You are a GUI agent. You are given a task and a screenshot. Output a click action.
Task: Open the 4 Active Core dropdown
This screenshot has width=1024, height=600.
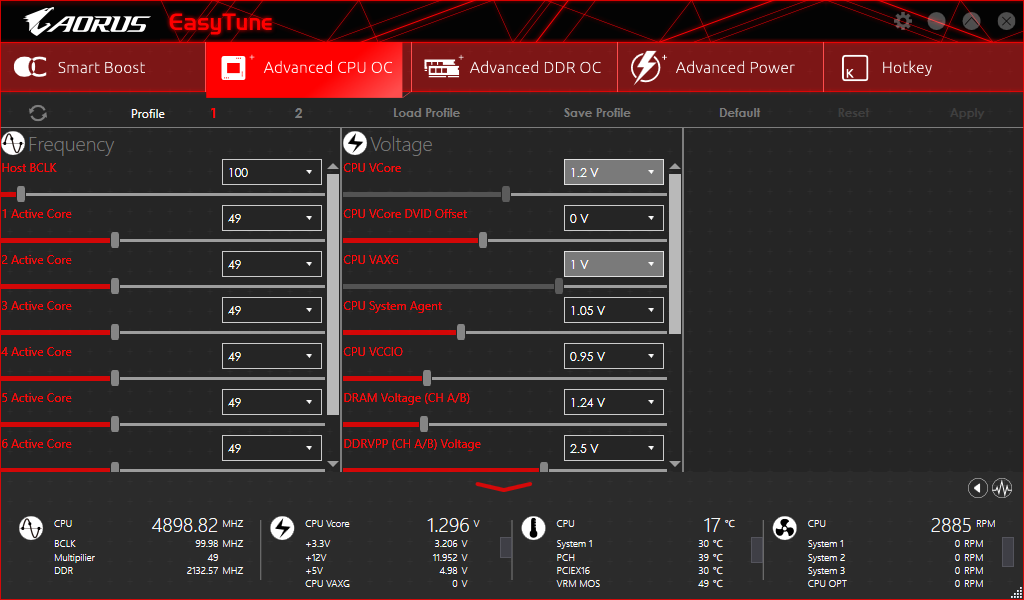[272, 356]
